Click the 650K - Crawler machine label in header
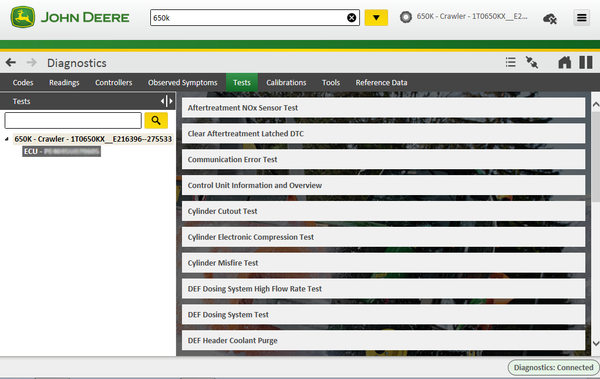 472,16
